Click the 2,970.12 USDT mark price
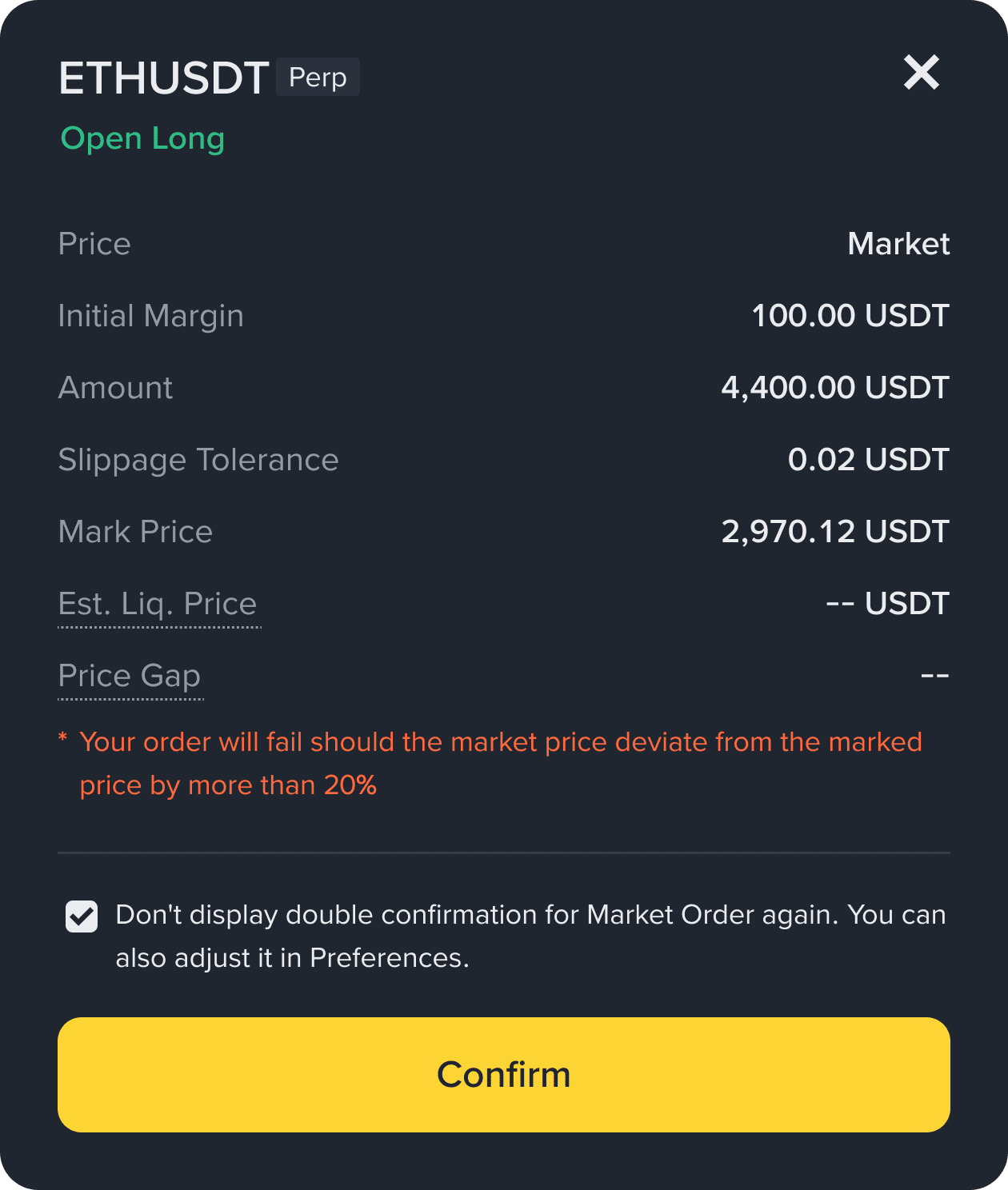This screenshot has width=1008, height=1190. tap(834, 532)
